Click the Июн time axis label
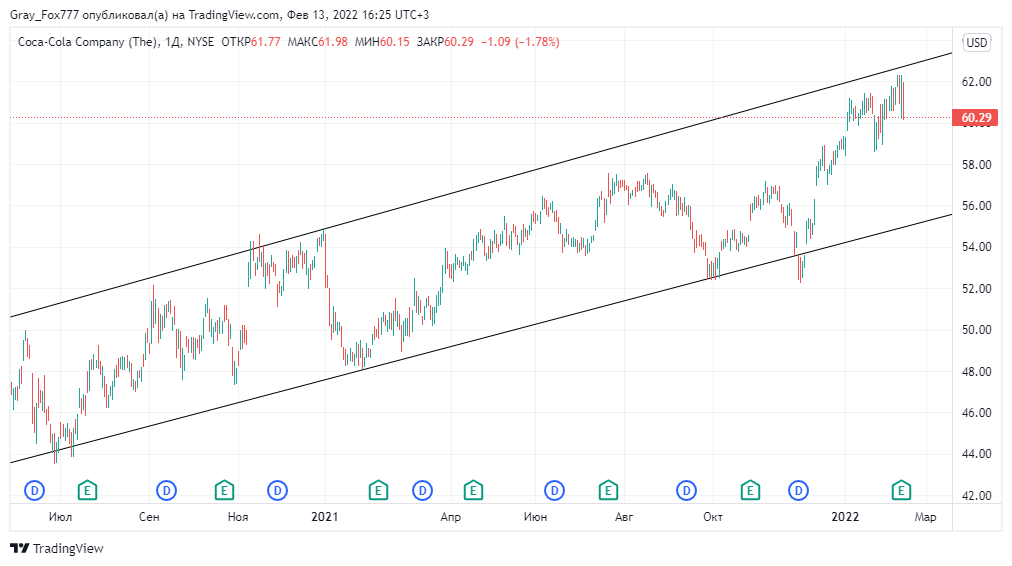Screen dimensions: 1012x566 pos(535,517)
